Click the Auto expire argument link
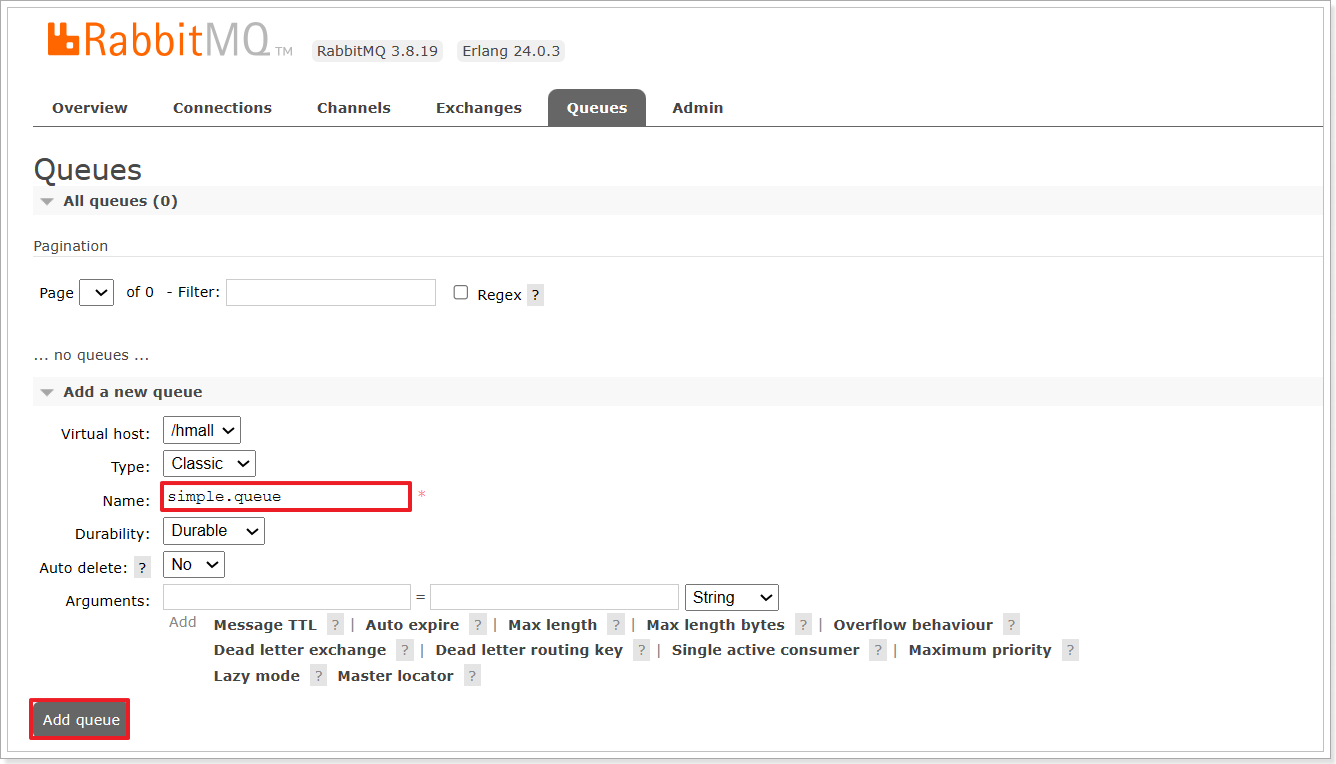1336x764 pixels. coord(412,625)
